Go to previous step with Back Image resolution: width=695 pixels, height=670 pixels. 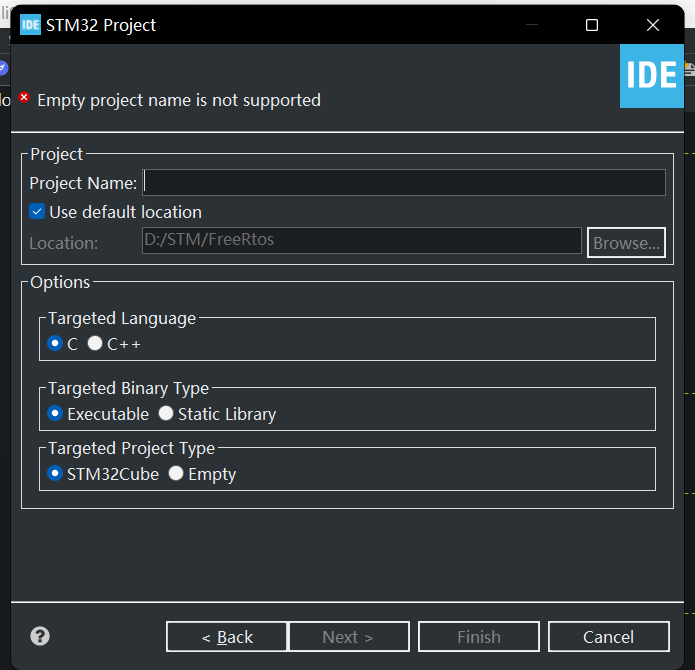(227, 637)
